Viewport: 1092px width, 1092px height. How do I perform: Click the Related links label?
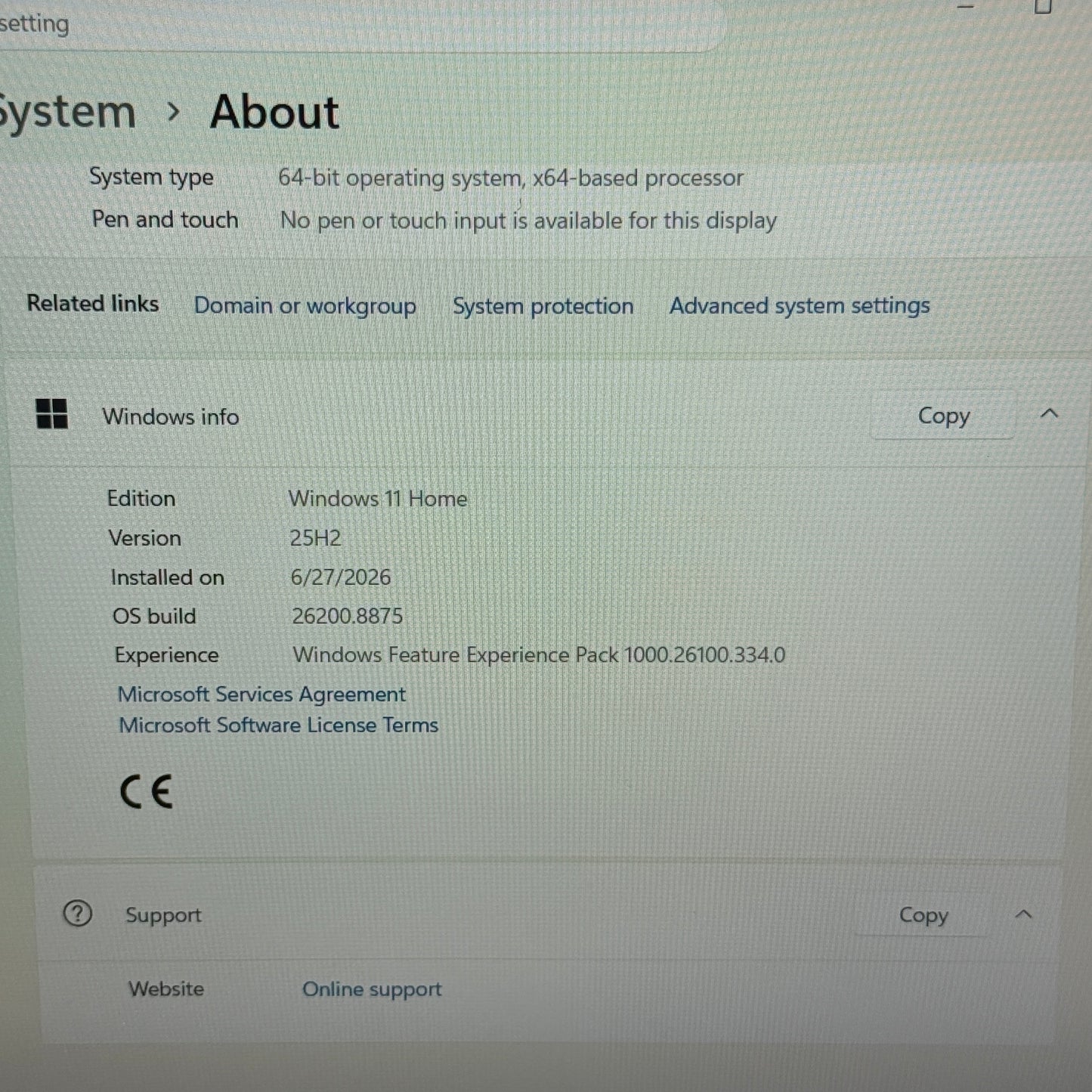click(x=93, y=303)
